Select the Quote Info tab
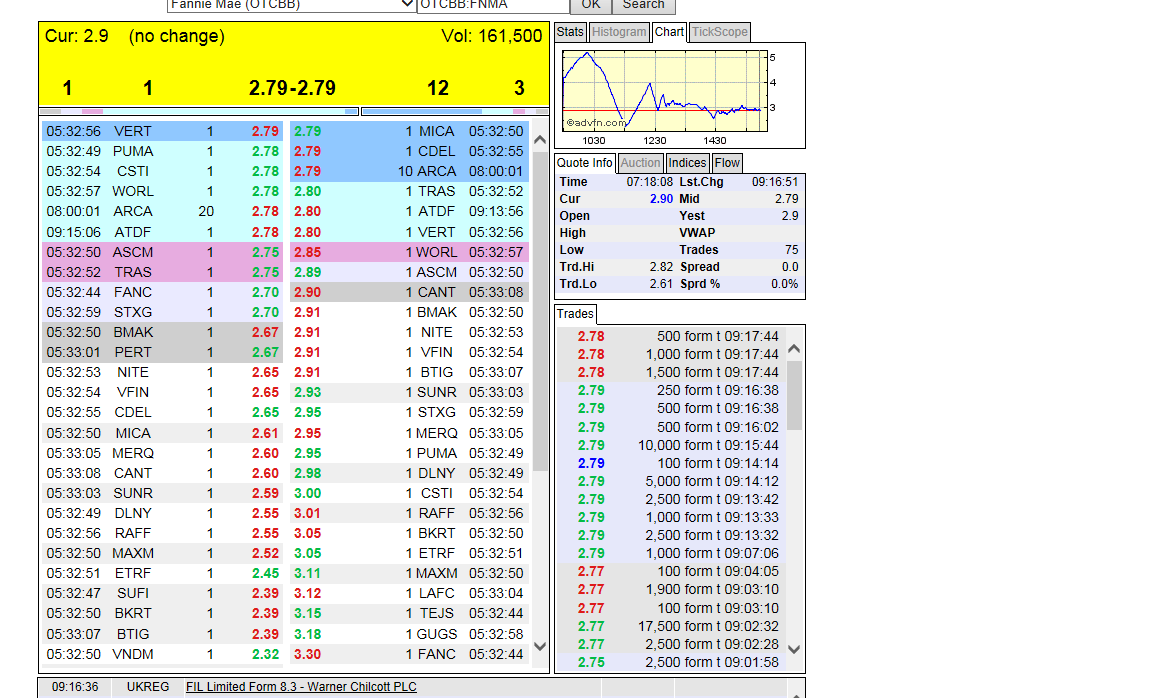The image size is (1152, 698). (x=584, y=162)
